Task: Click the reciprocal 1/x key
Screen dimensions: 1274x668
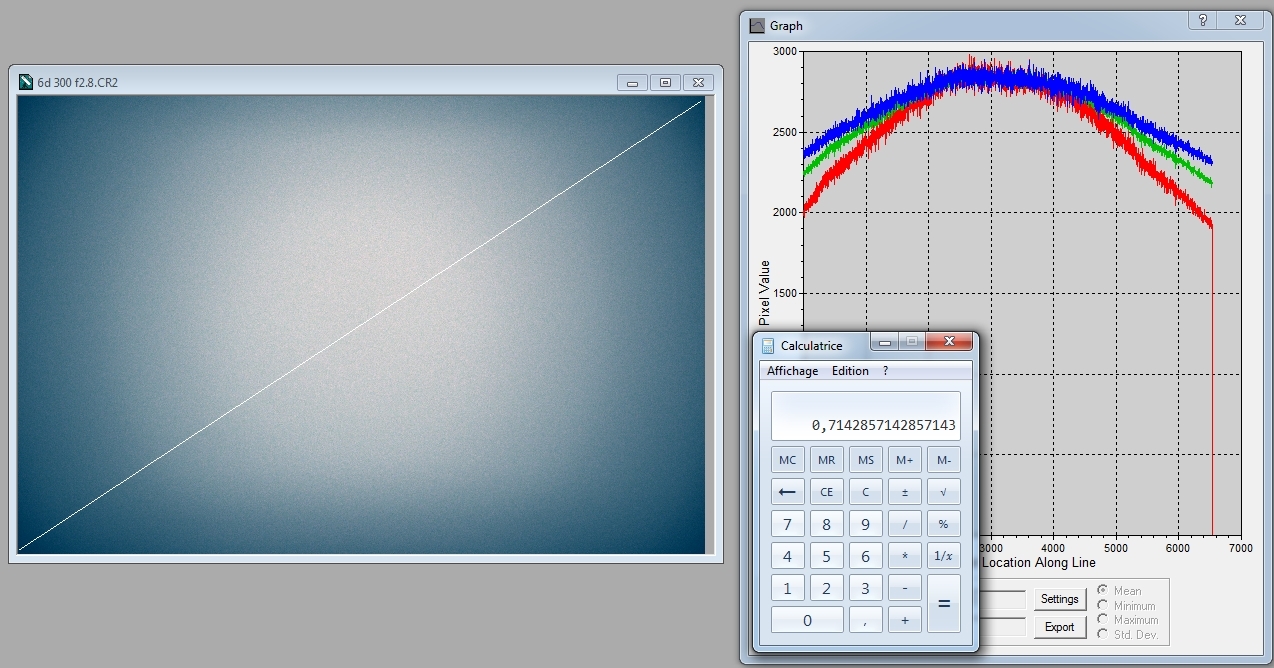Action: (x=944, y=556)
